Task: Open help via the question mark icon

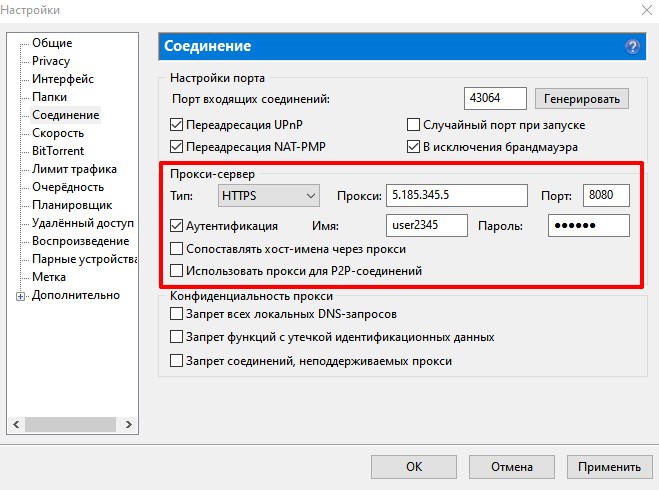Action: [632, 47]
